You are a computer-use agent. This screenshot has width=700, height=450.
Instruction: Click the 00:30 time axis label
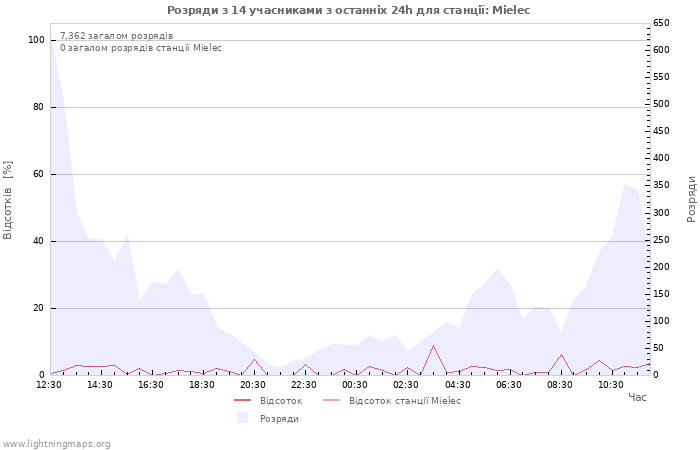click(355, 384)
